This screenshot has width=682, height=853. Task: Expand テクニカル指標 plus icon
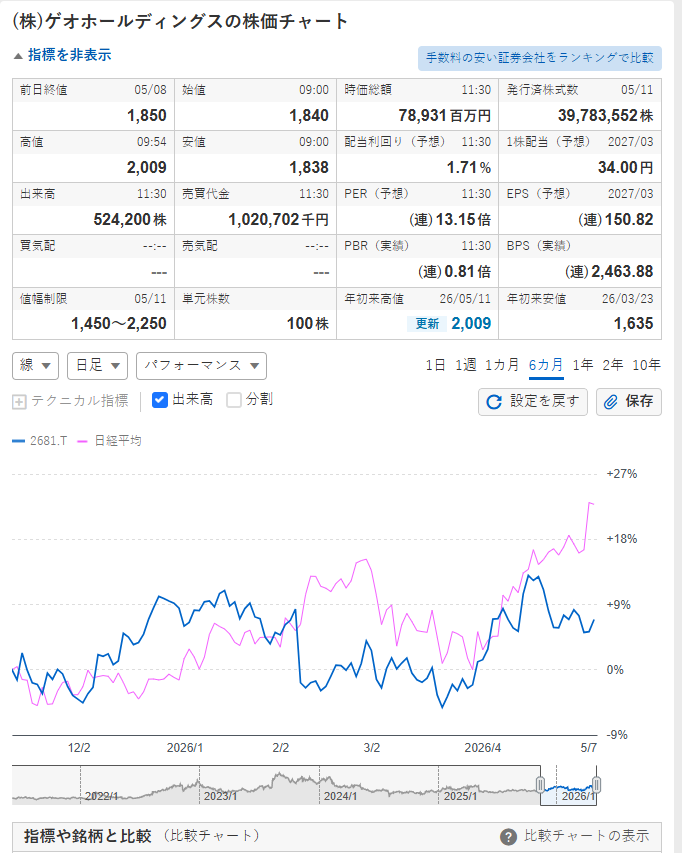point(19,402)
